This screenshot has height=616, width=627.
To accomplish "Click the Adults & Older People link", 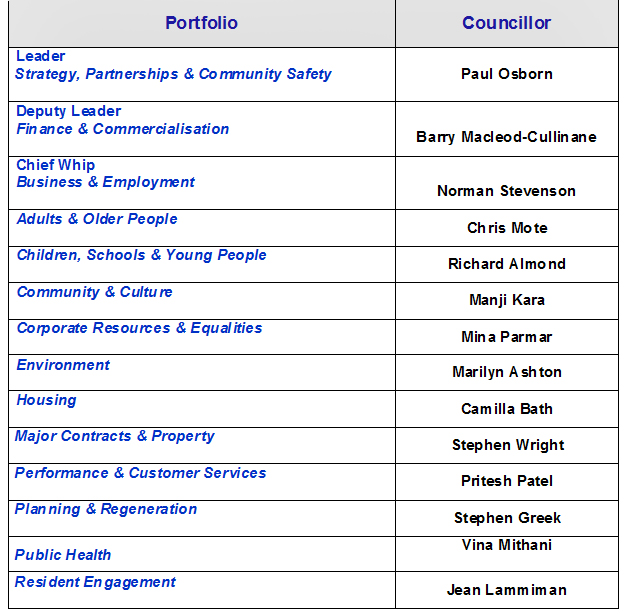I will (x=97, y=219).
